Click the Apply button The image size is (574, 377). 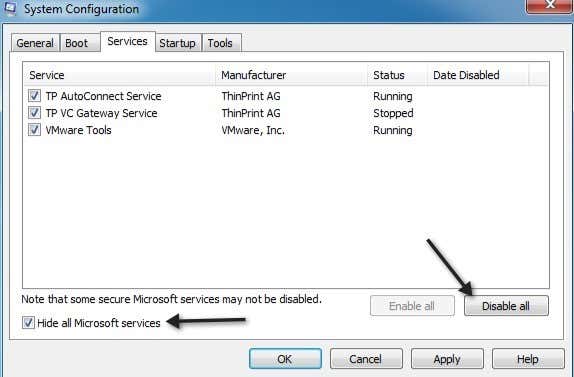click(447, 359)
